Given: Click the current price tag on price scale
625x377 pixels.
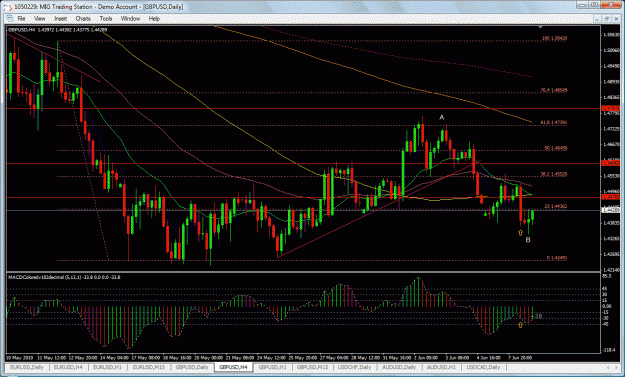Looking at the screenshot, I should (611, 210).
